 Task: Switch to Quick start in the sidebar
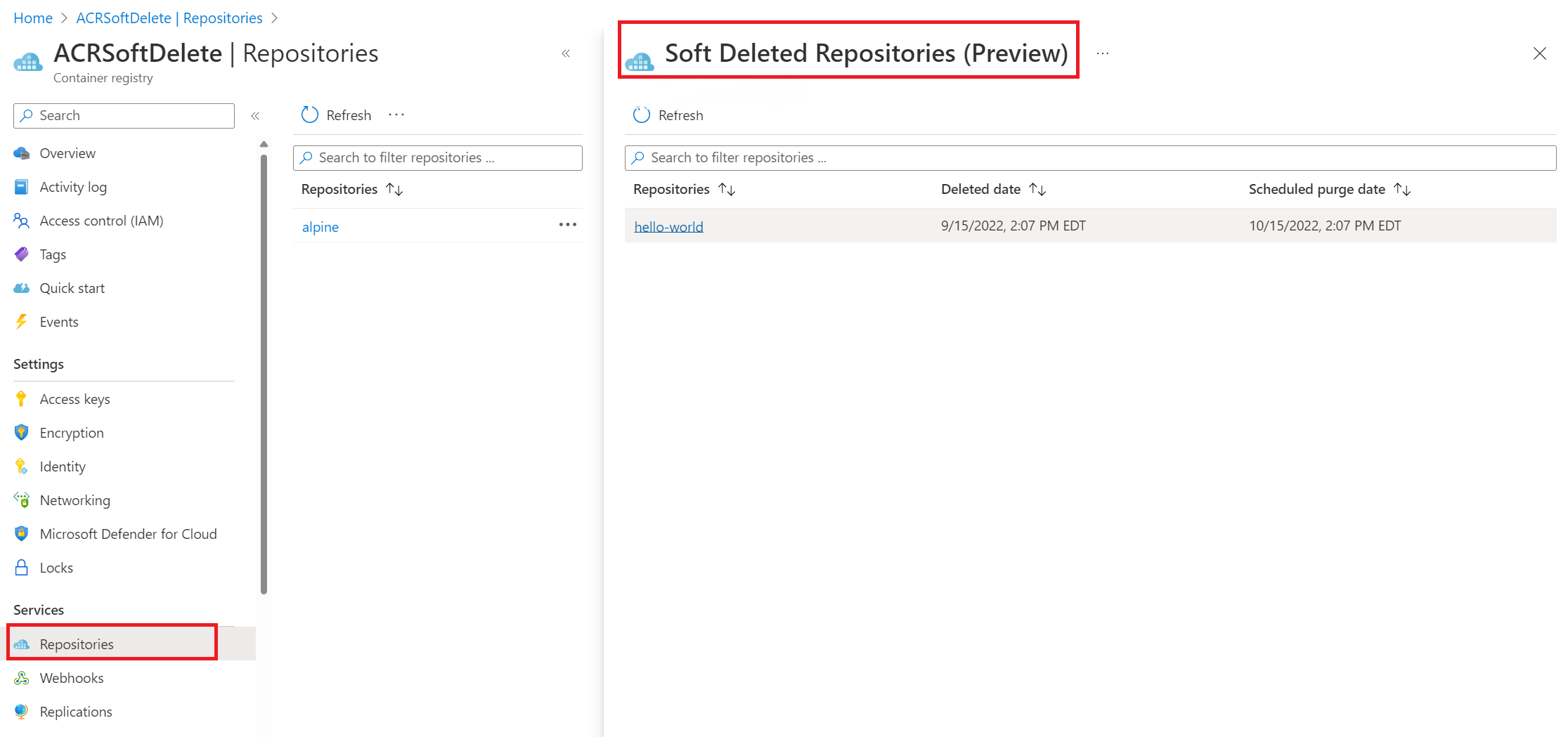click(x=72, y=287)
